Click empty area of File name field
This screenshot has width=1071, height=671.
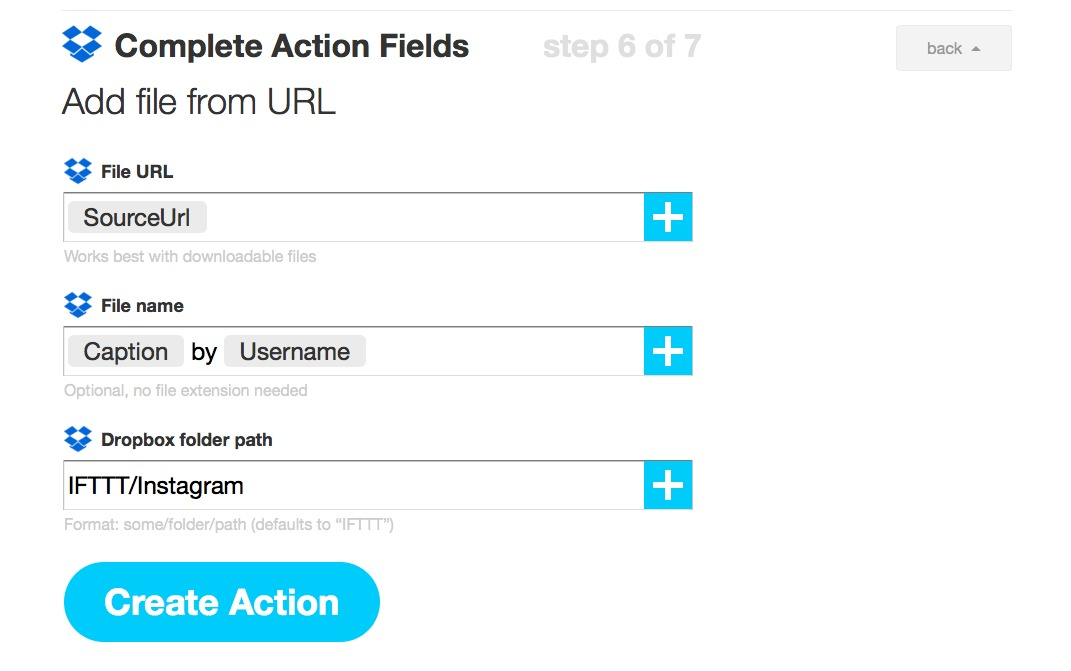pyautogui.click(x=504, y=351)
